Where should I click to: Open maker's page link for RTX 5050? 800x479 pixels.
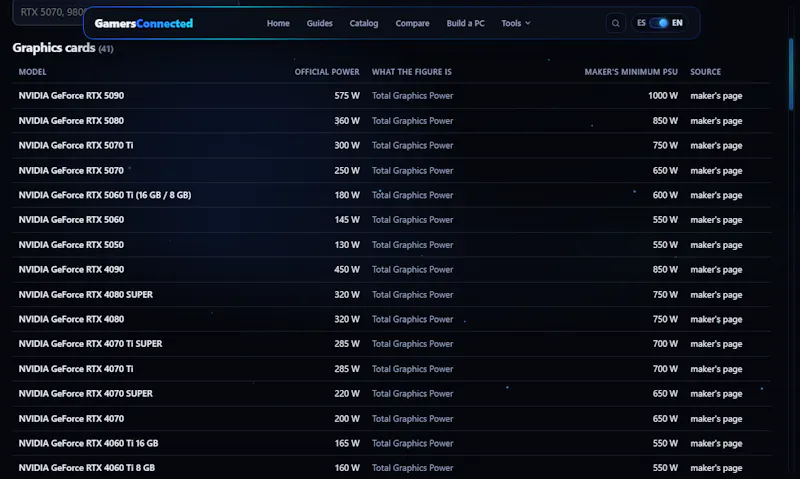pyautogui.click(x=716, y=245)
